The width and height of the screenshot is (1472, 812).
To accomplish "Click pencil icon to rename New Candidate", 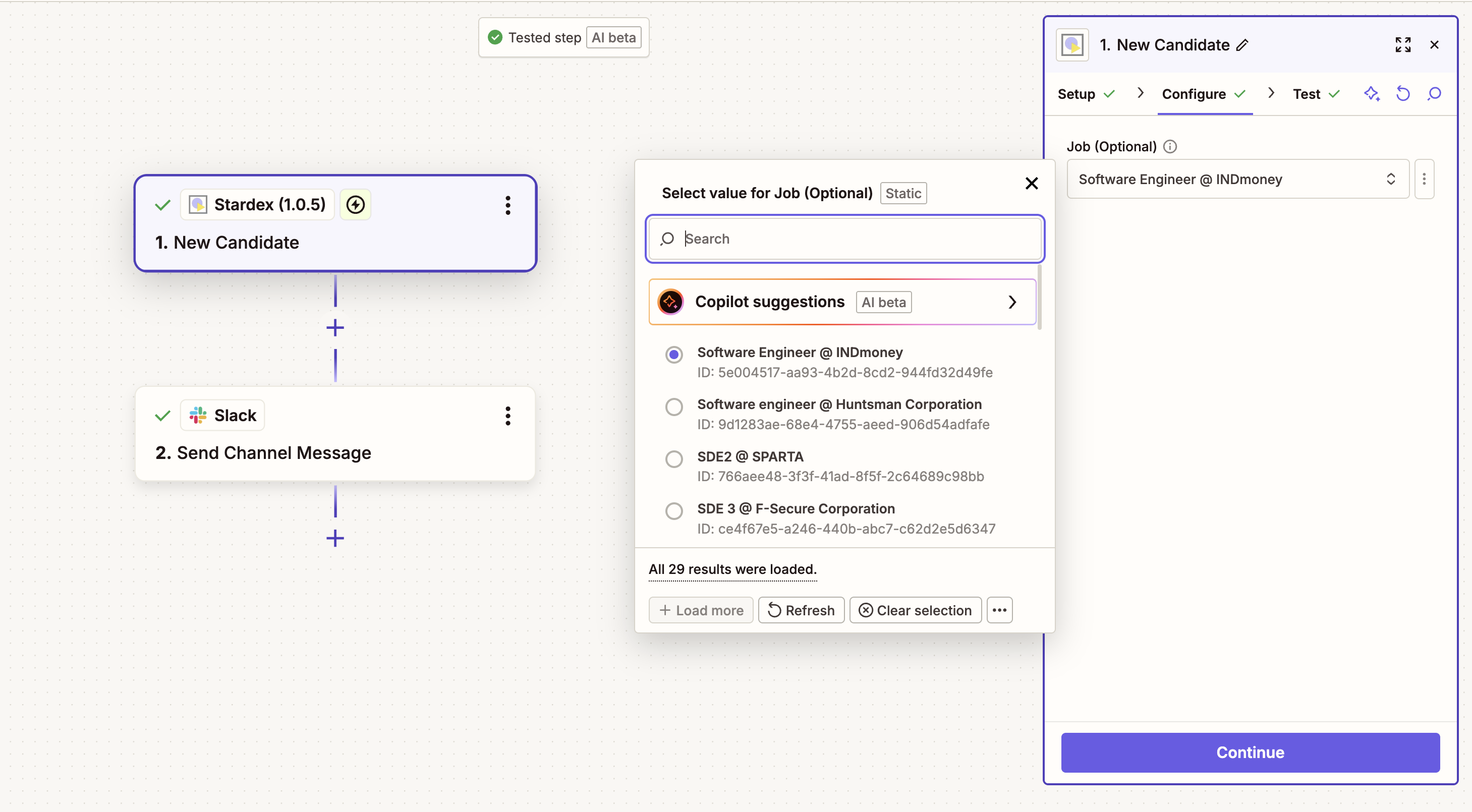I will 1242,45.
